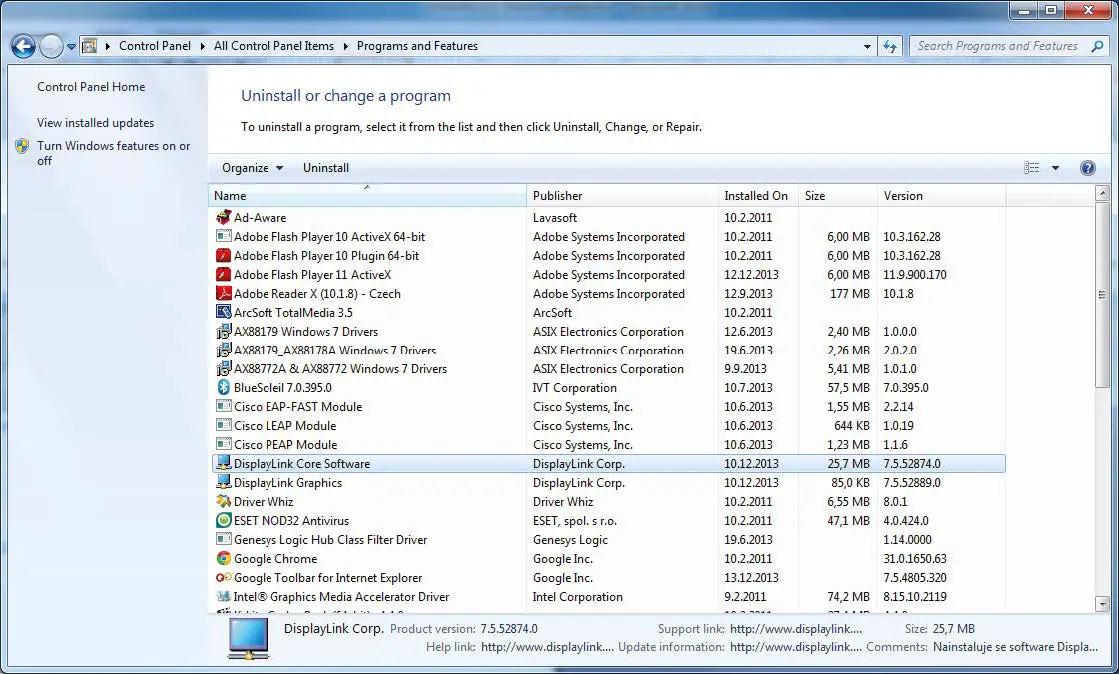Go to Control Panel Home
This screenshot has height=674, width=1119.
pyautogui.click(x=91, y=87)
